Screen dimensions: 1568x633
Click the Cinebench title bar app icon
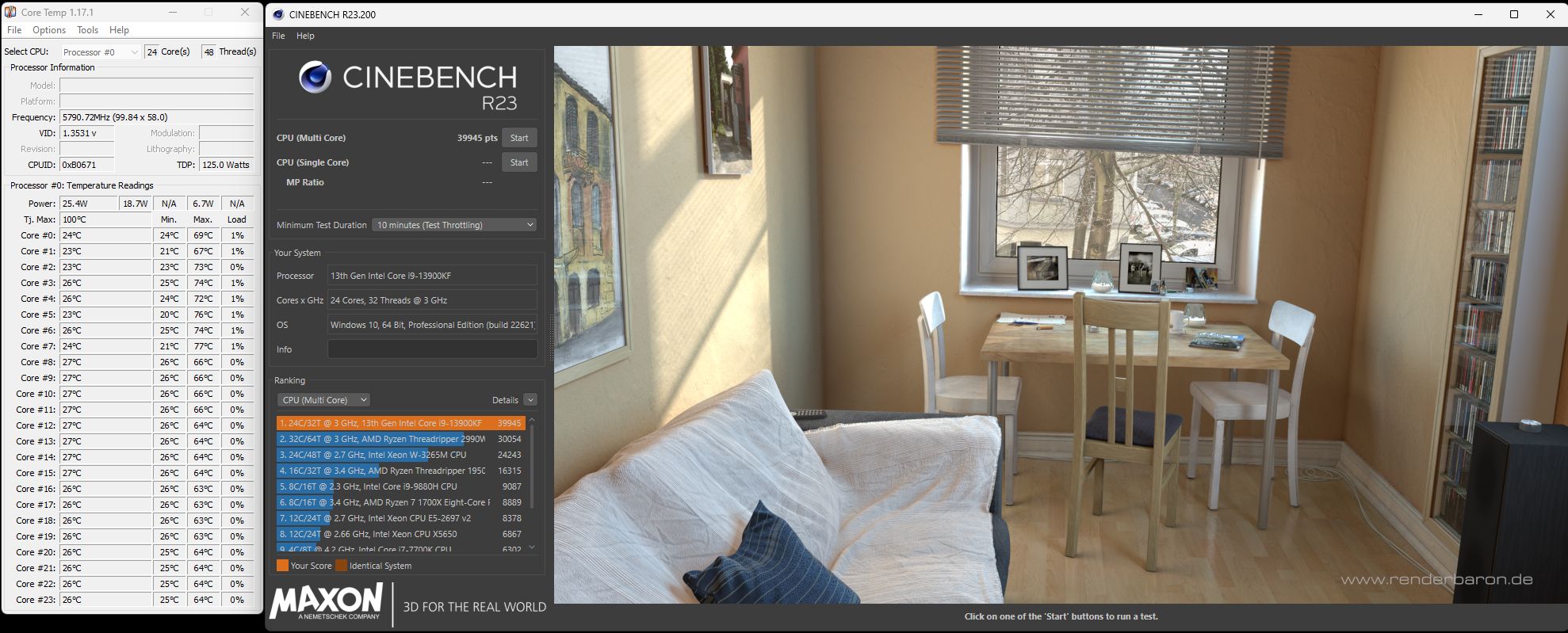(x=278, y=14)
